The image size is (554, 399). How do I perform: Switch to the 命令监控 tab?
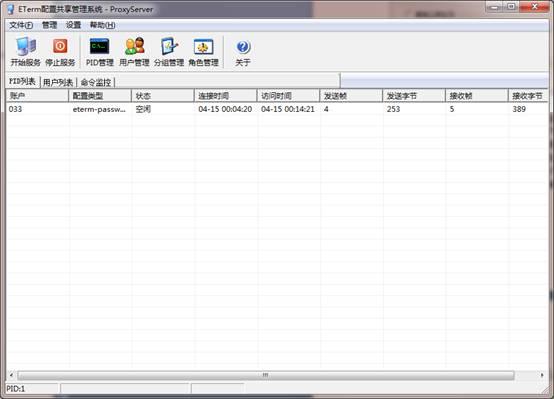pos(96,82)
